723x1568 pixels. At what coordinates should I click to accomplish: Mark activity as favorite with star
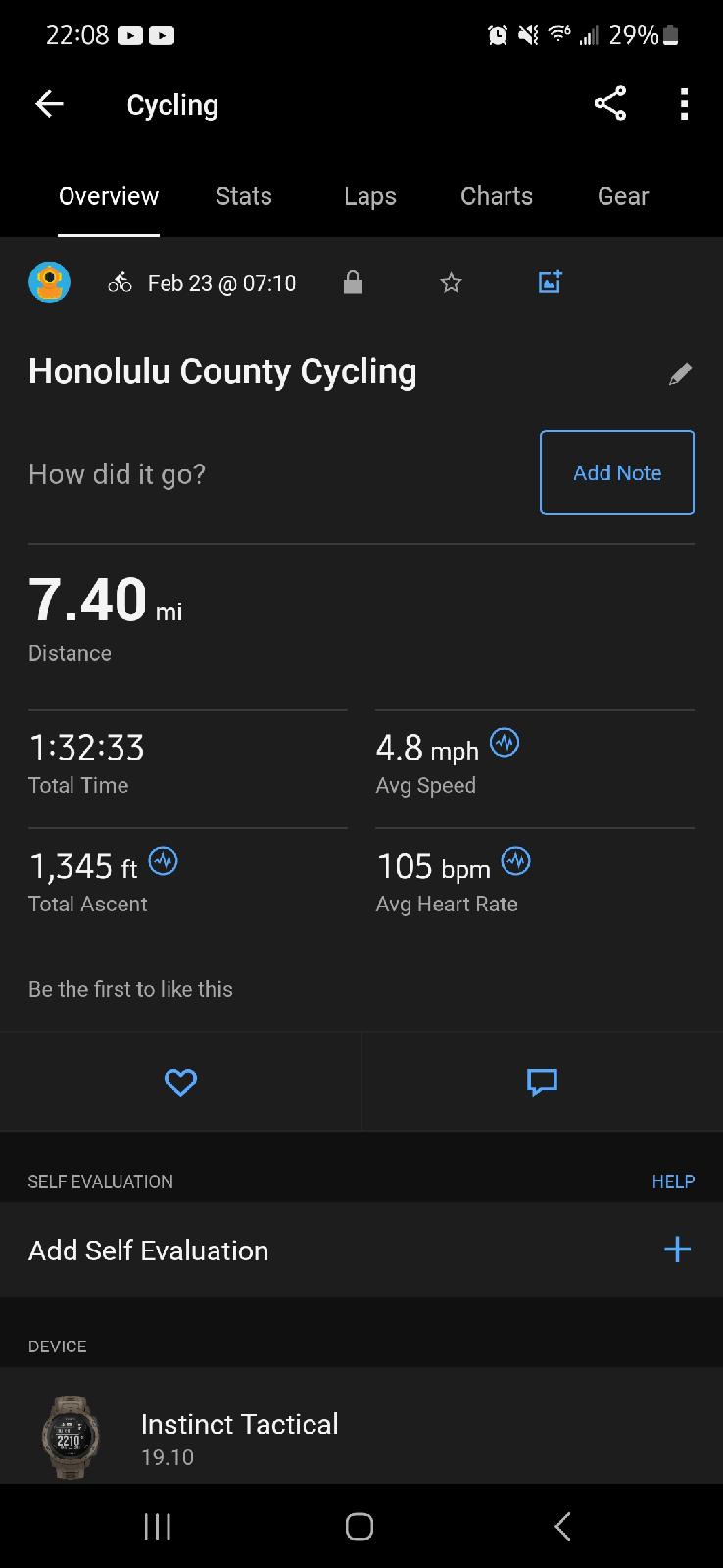click(451, 283)
